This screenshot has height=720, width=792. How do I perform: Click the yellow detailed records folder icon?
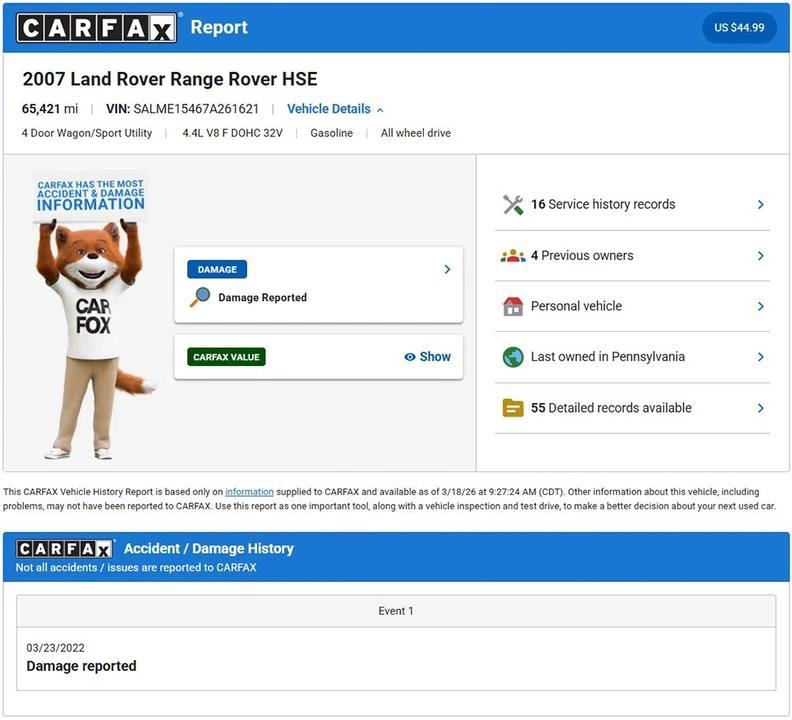pyautogui.click(x=513, y=408)
